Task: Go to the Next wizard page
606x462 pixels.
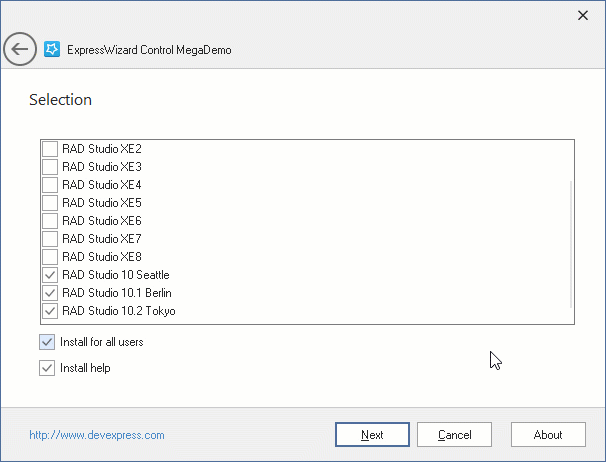Action: point(372,435)
